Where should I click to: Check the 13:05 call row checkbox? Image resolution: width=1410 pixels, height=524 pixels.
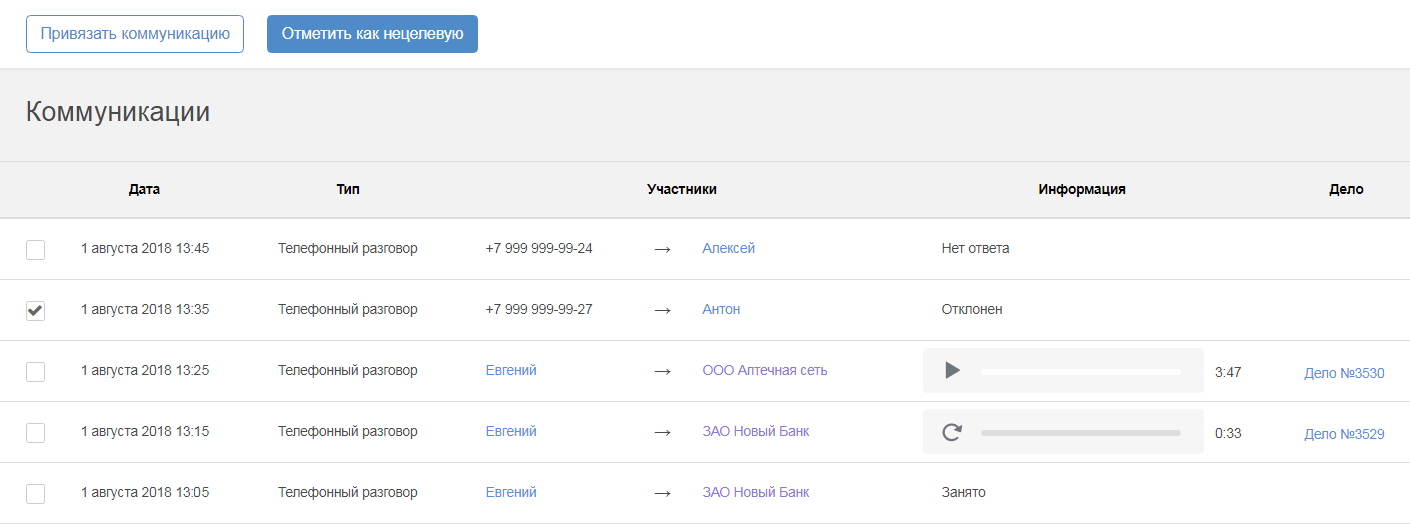point(35,493)
